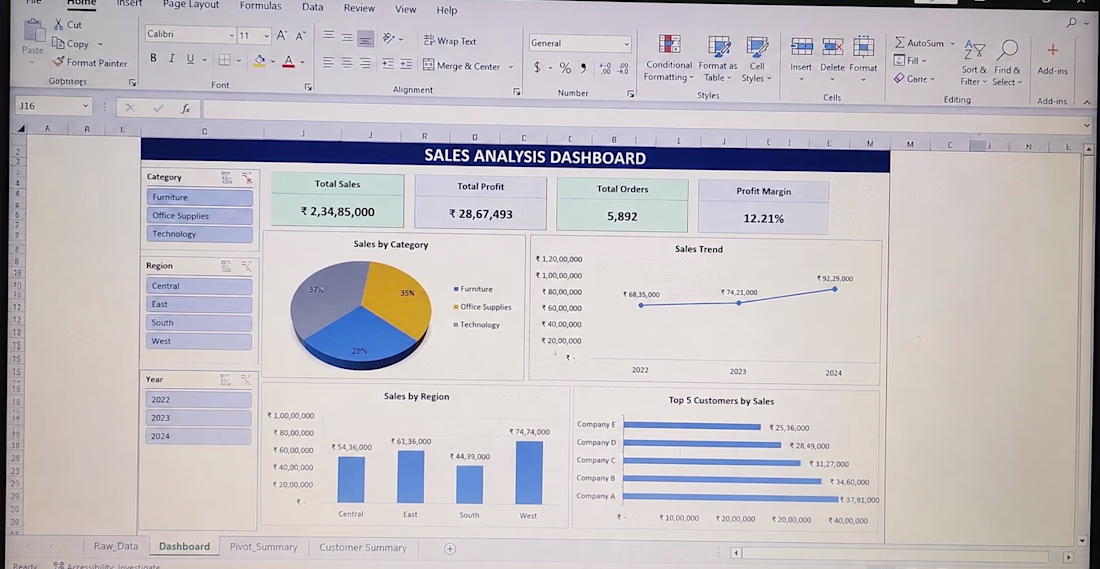Toggle Wrap Text
The height and width of the screenshot is (569, 1100).
(x=450, y=41)
